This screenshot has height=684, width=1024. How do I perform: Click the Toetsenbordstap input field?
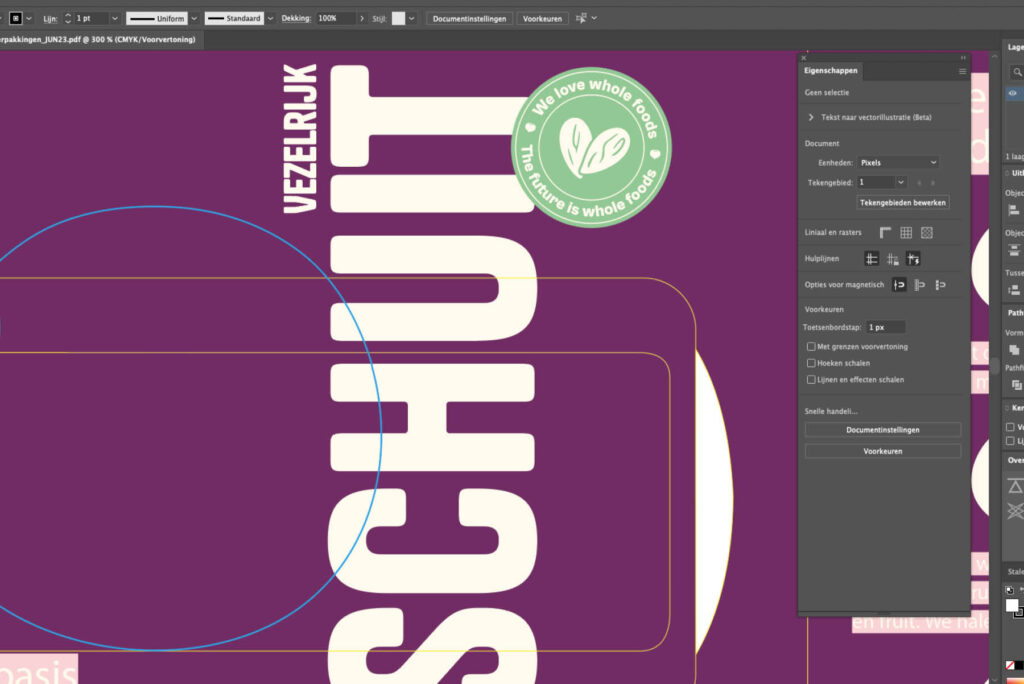tap(885, 327)
